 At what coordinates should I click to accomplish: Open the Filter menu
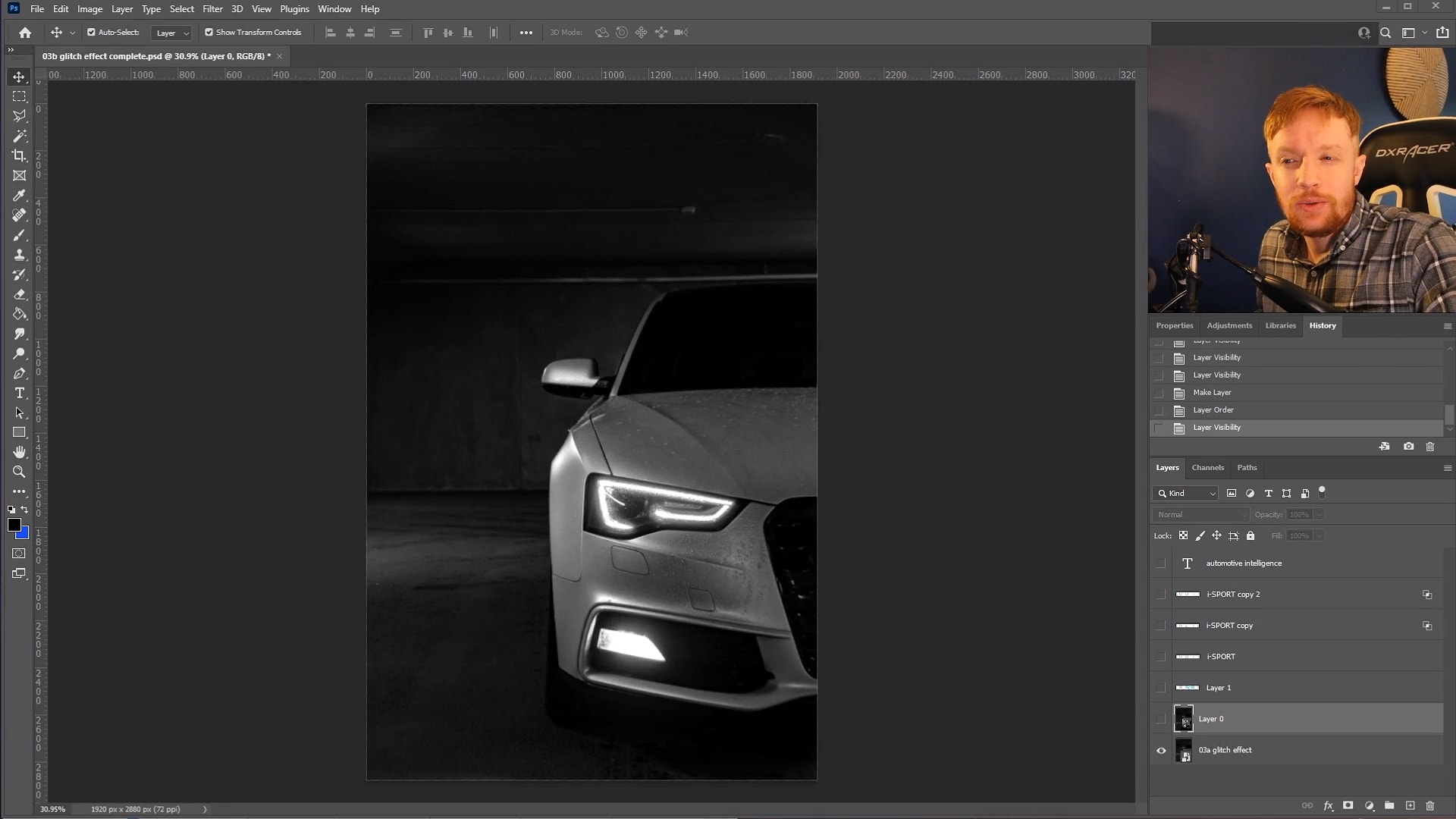pos(212,9)
